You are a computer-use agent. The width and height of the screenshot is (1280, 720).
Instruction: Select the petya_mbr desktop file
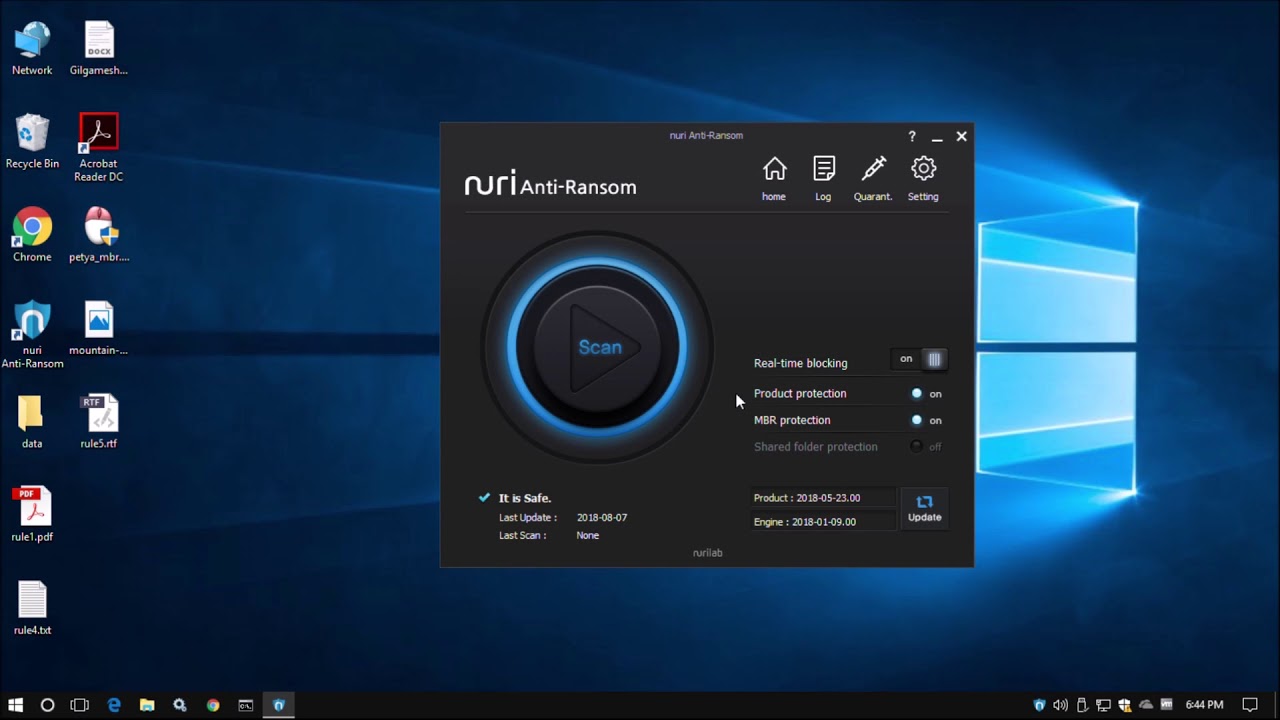click(x=99, y=235)
